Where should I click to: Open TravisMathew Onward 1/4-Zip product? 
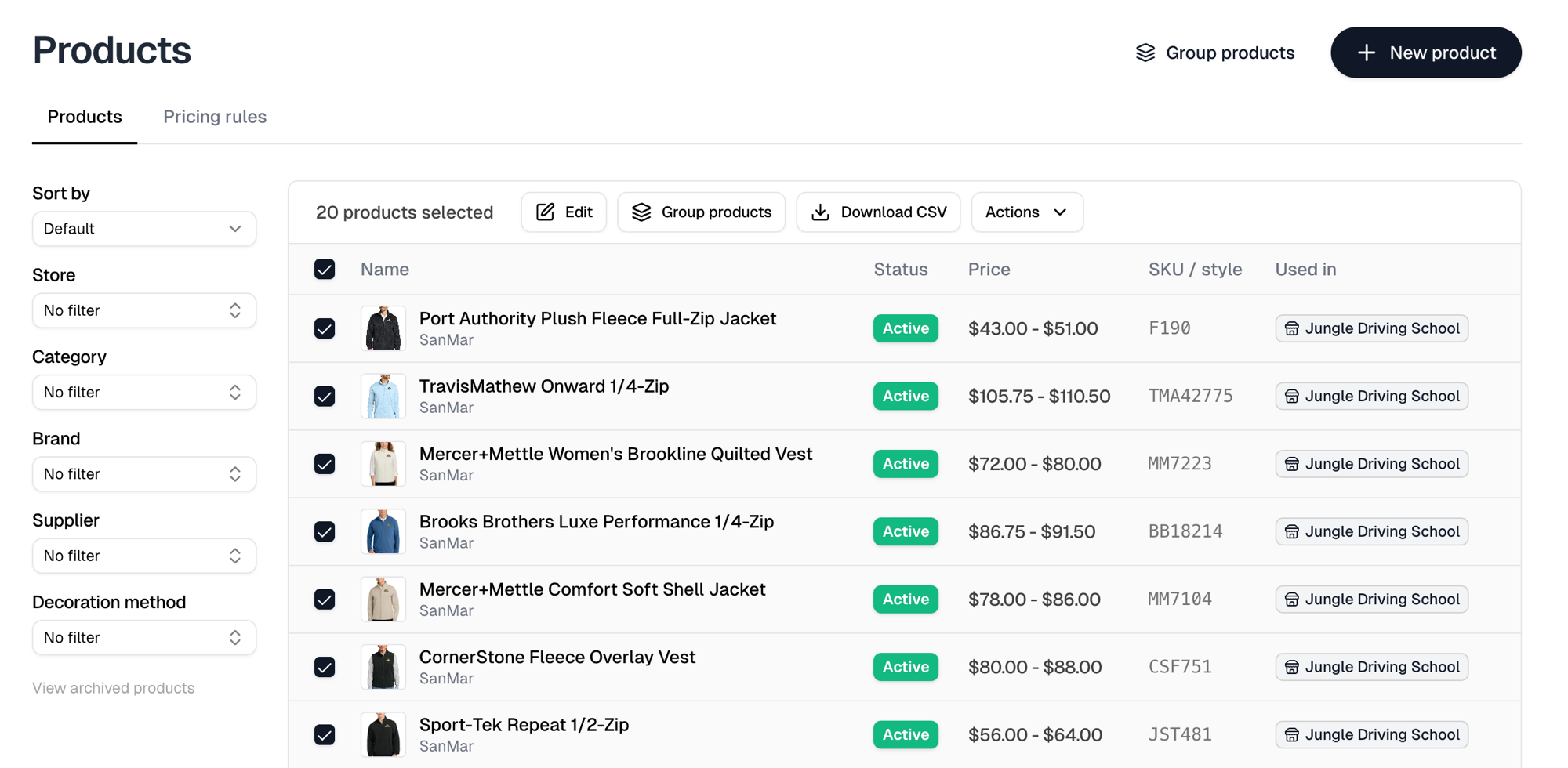coord(544,386)
